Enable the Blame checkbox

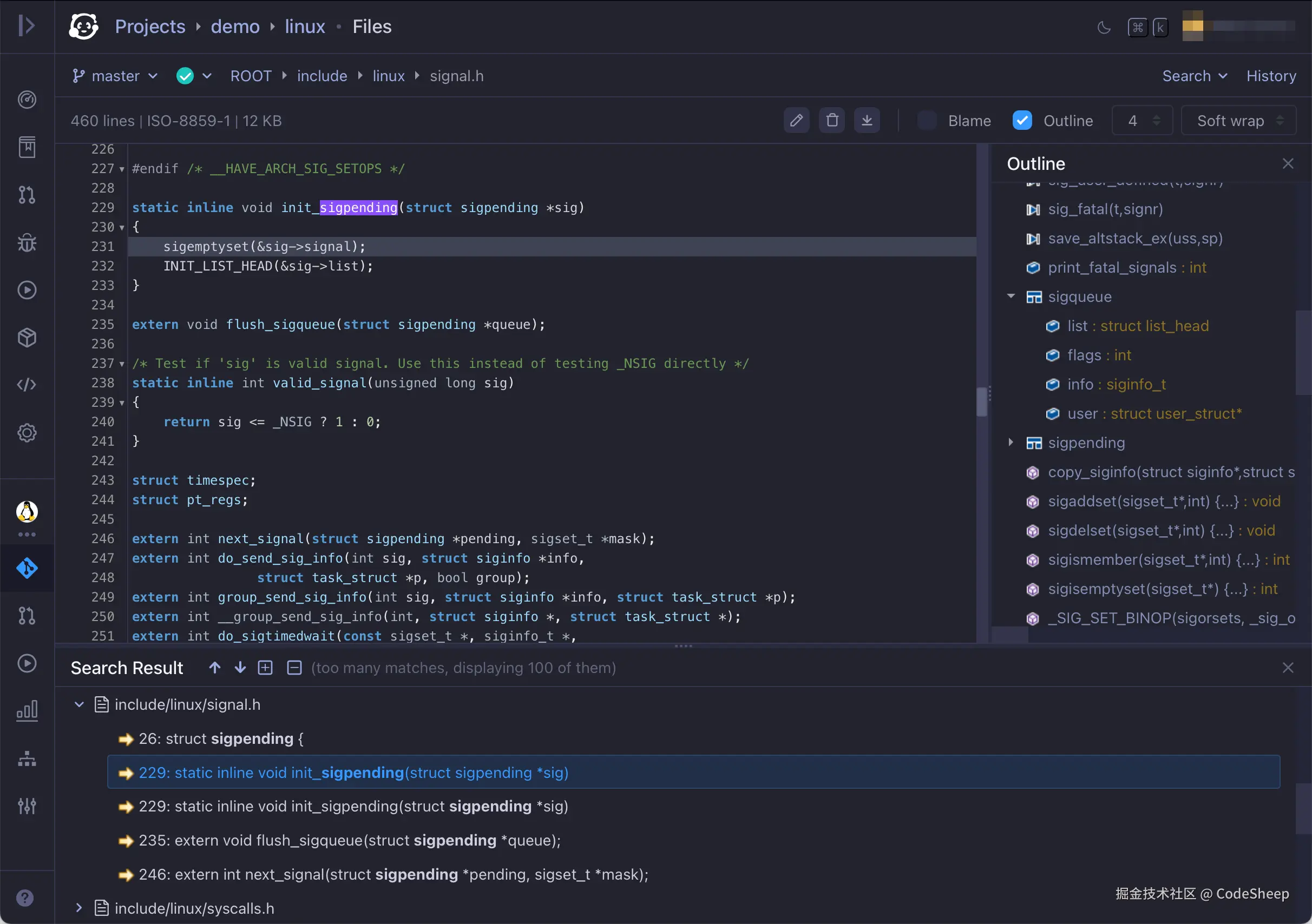pos(926,121)
